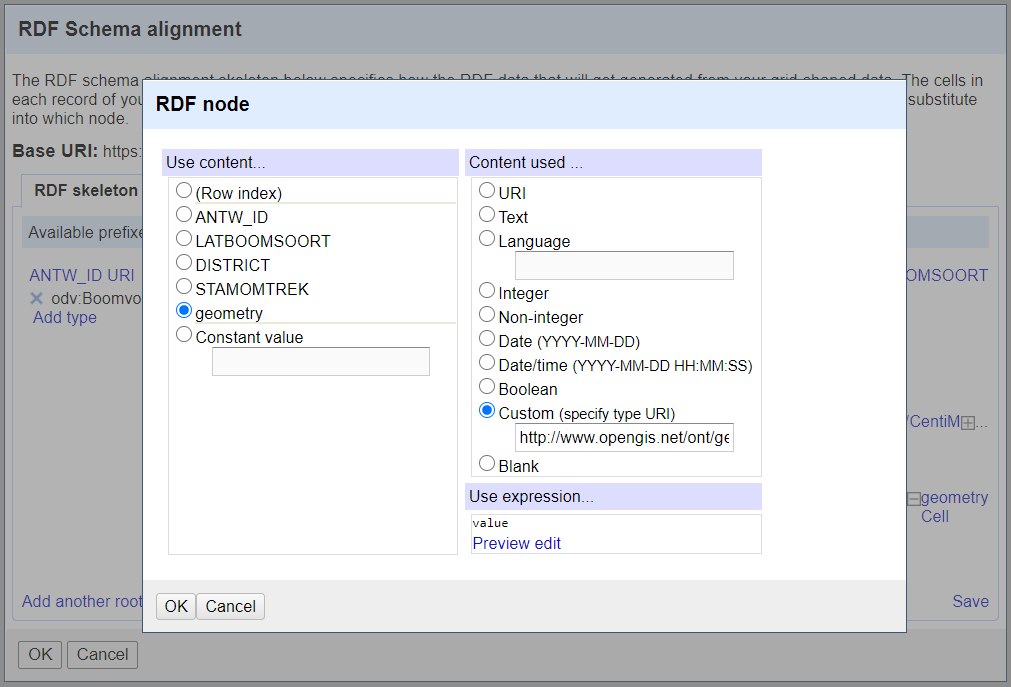Select STAMOMTREK as content source
The image size is (1011, 687).
click(184, 288)
